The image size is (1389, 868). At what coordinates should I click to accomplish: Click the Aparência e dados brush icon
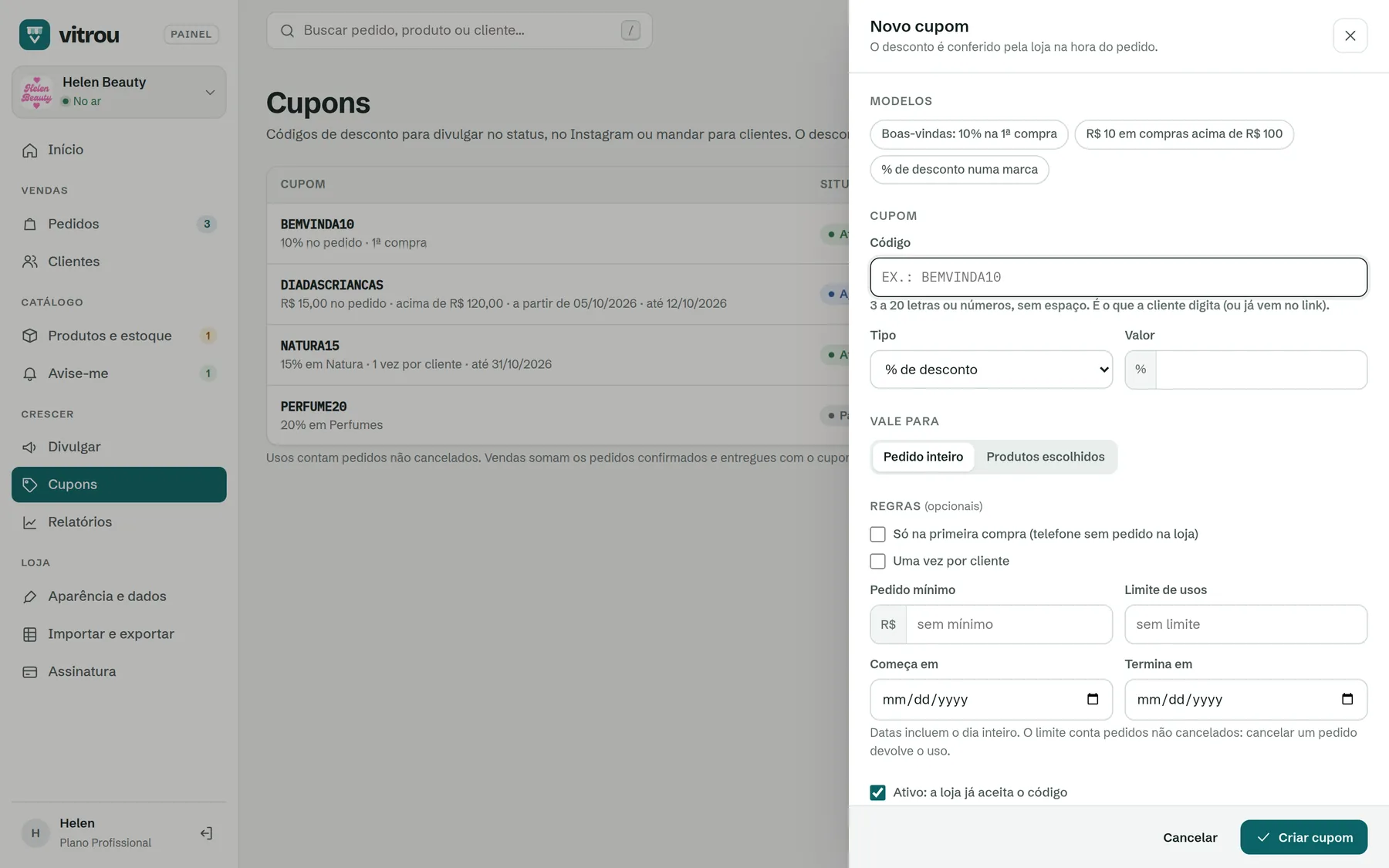coord(30,596)
